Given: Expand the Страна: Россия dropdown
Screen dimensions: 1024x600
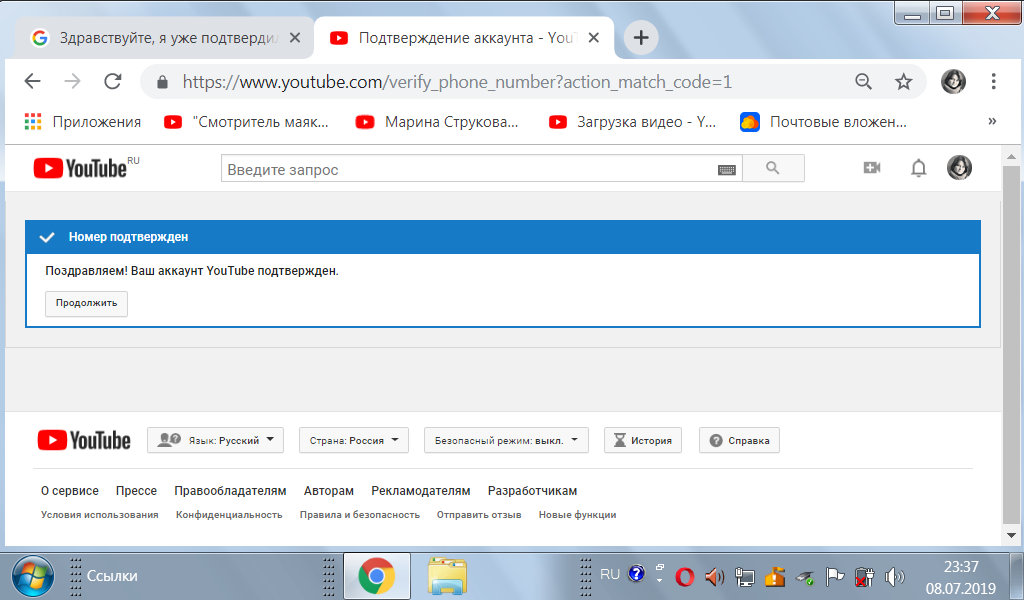Looking at the screenshot, I should pyautogui.click(x=354, y=440).
